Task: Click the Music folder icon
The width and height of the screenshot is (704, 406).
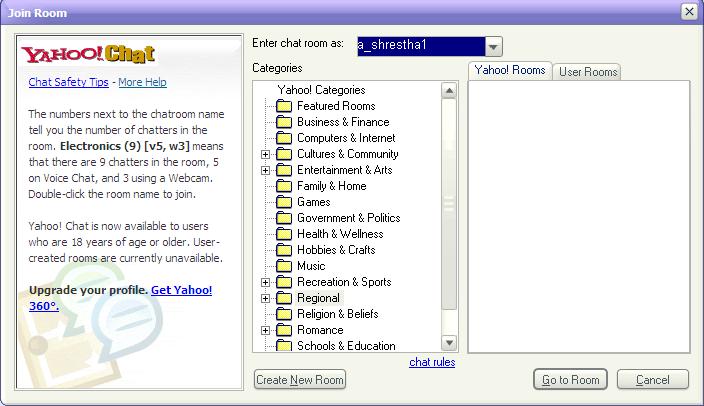Action: [284, 266]
